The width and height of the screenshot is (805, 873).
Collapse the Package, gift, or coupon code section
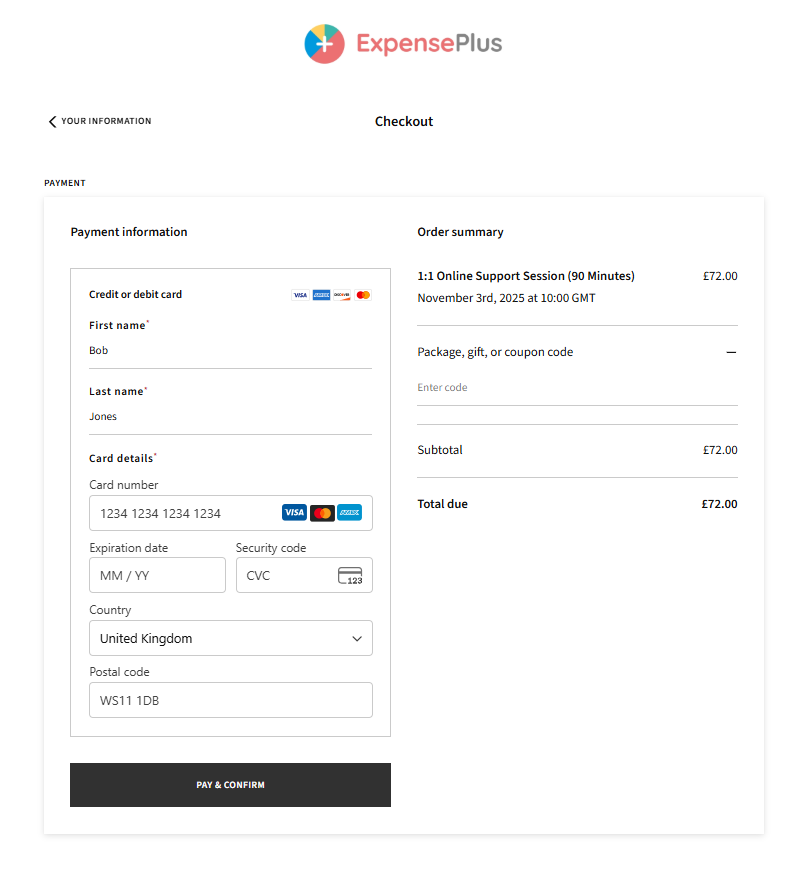click(x=731, y=352)
